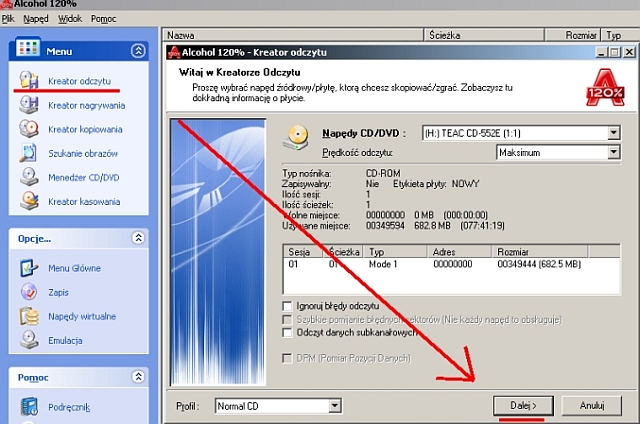Toggle DPM (Pomiar Pozycji Danych) checkbox
Screen dimensions: 640x424
287,358
